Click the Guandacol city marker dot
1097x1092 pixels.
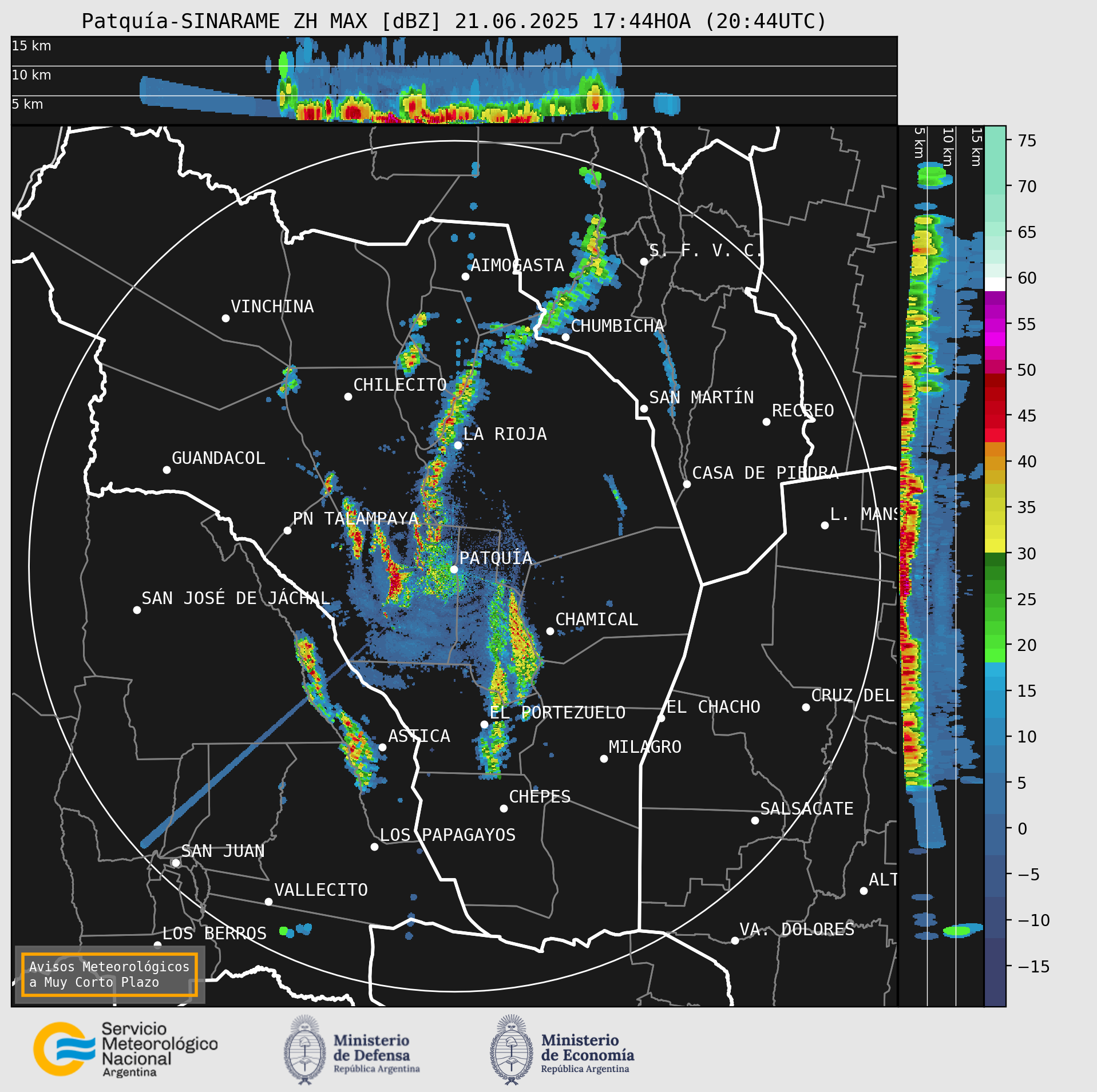(167, 470)
